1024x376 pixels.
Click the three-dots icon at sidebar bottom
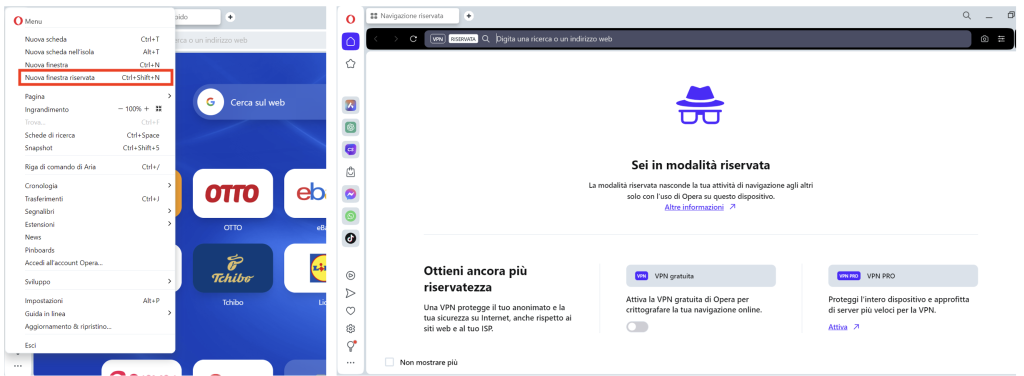351,362
